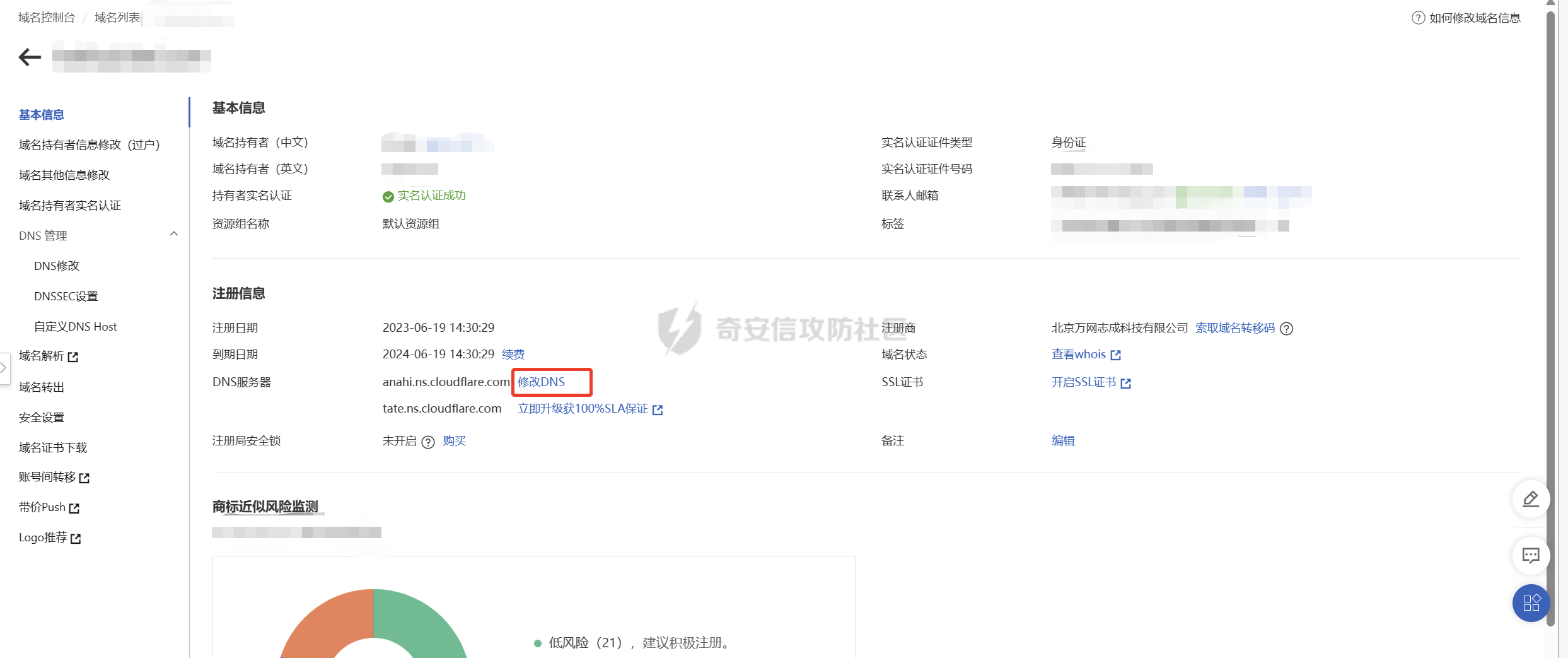Click the 查看whois link

point(1079,355)
